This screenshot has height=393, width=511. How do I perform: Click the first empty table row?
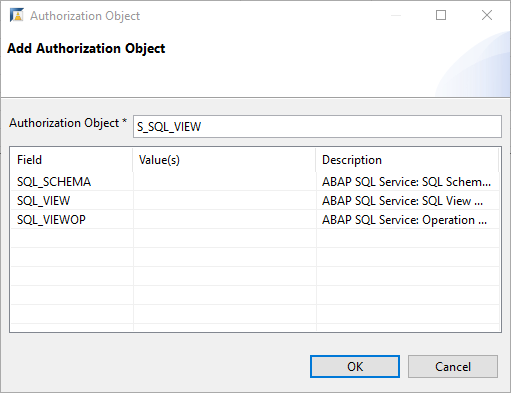tap(255, 238)
